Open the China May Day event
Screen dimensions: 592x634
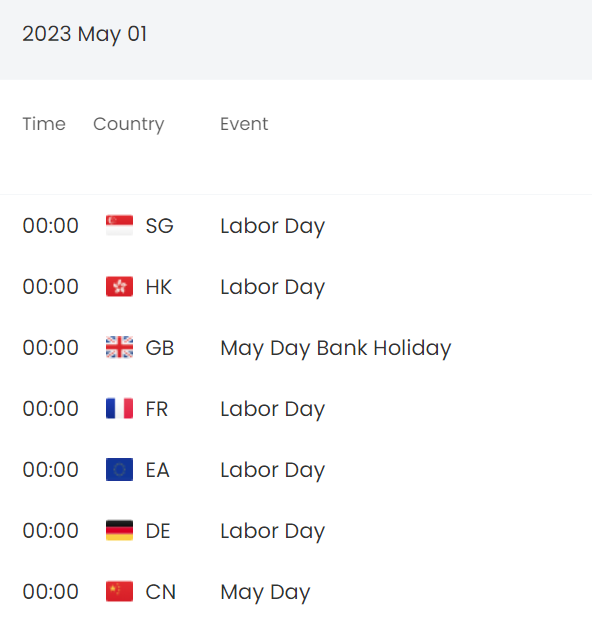[x=265, y=592]
